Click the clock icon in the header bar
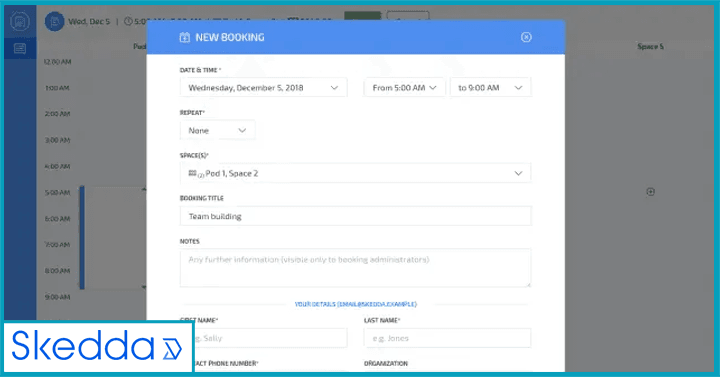This screenshot has width=720, height=377. (129, 21)
